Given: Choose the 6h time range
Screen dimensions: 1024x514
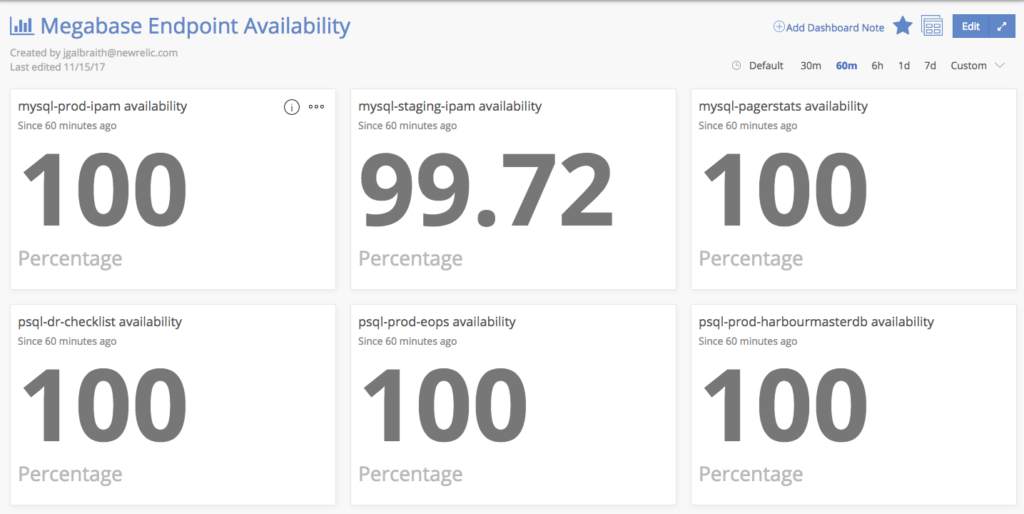Looking at the screenshot, I should (x=877, y=65).
